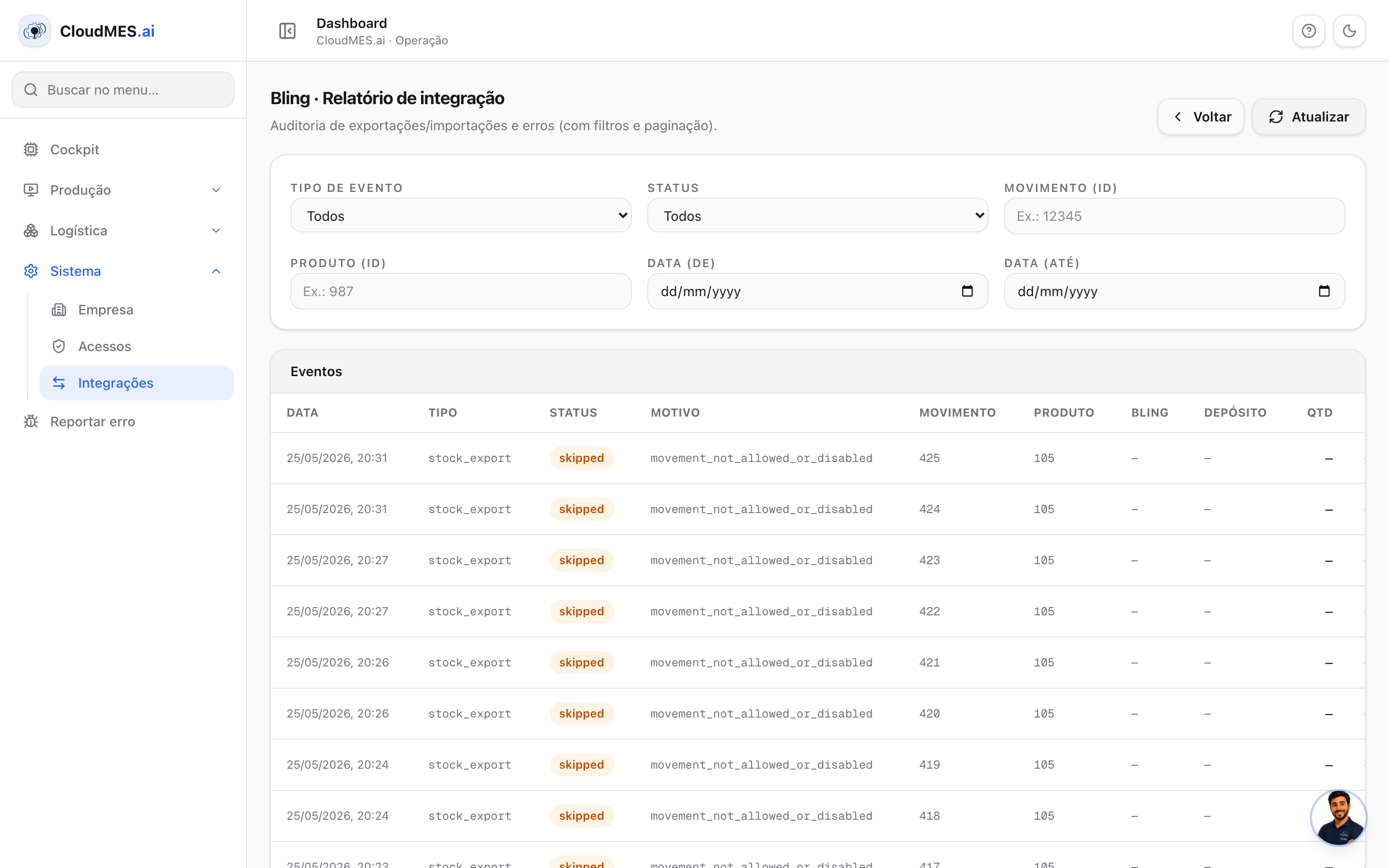Open the Tipo de Evento dropdown
Viewport: 1389px width, 868px height.
[461, 216]
